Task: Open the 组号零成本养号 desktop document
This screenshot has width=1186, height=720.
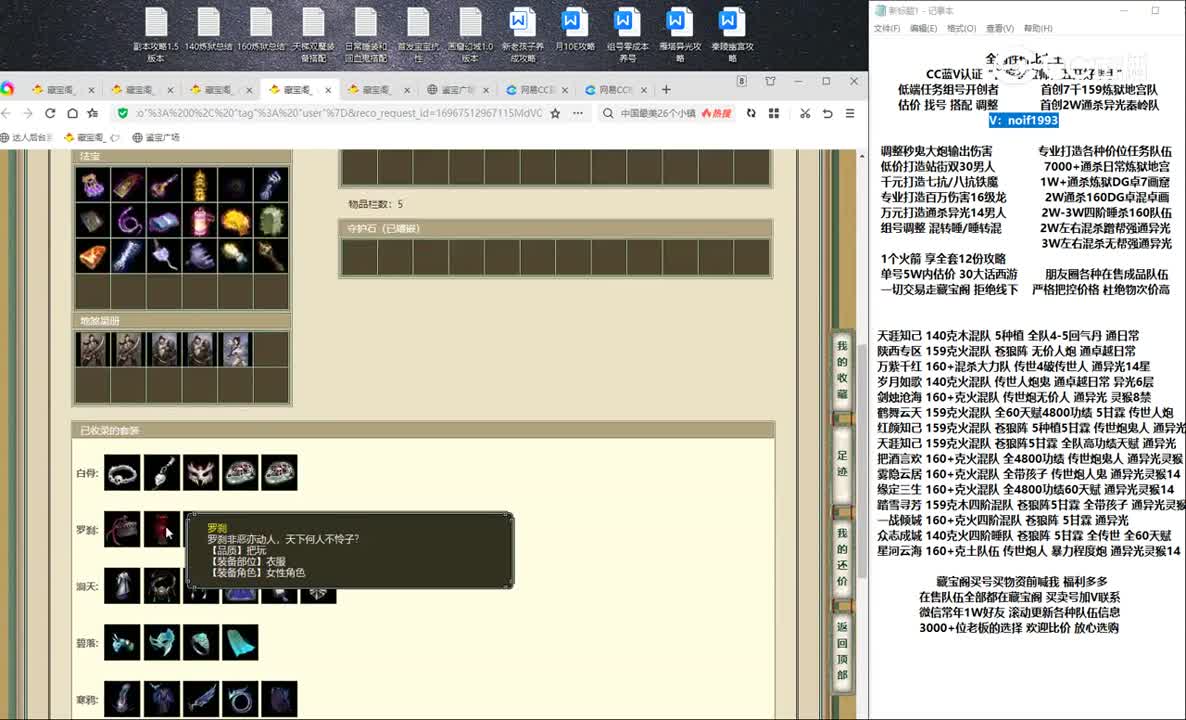Action: 627,34
